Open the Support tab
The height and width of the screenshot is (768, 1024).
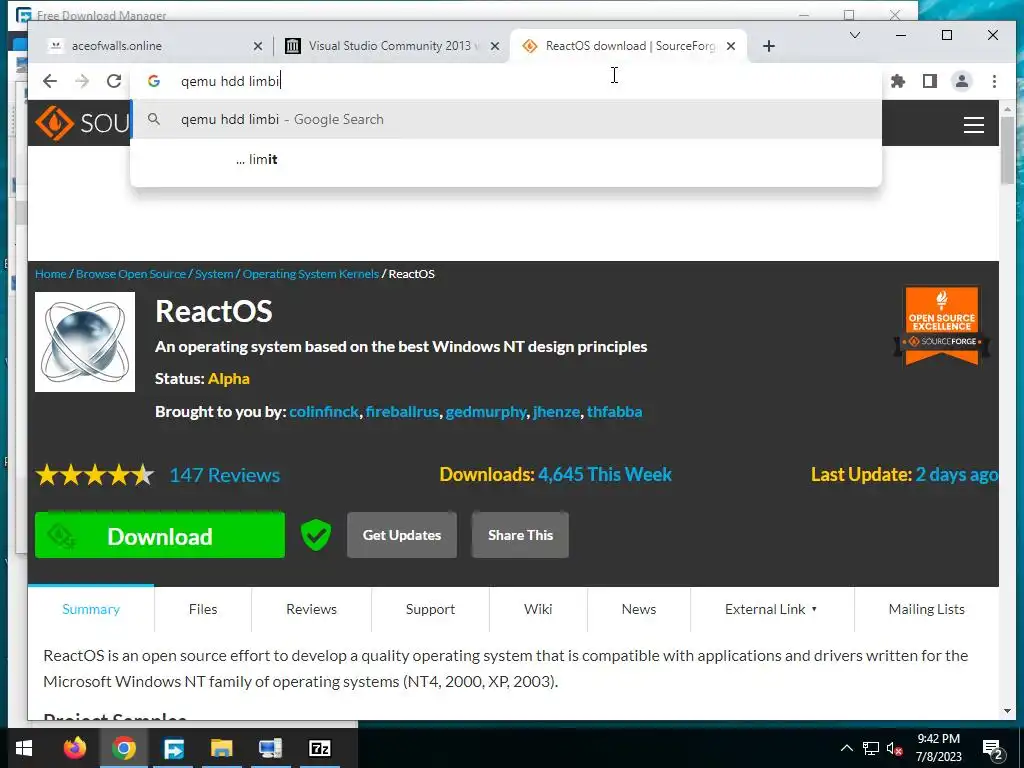(x=430, y=609)
